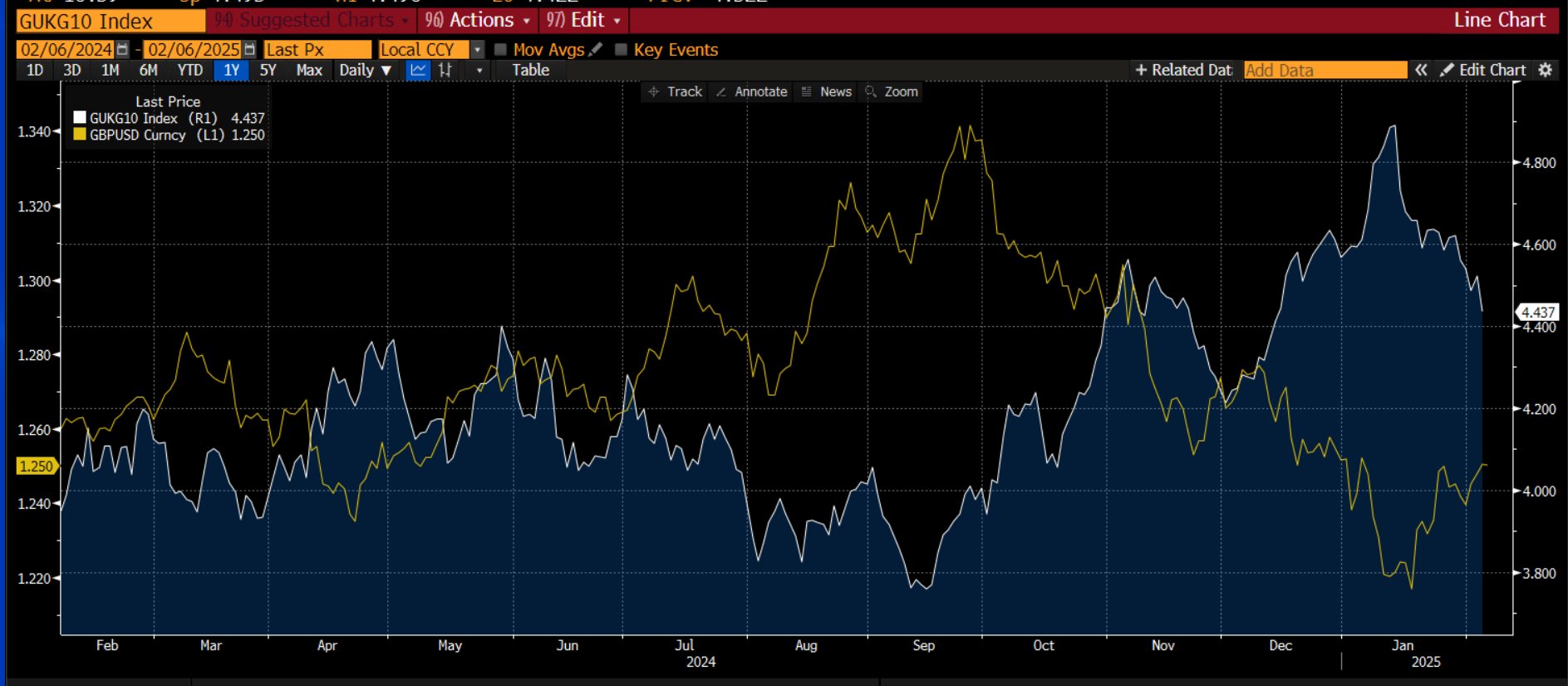The image size is (1568, 686).
Task: Click the Related Data button
Action: tap(1183, 70)
